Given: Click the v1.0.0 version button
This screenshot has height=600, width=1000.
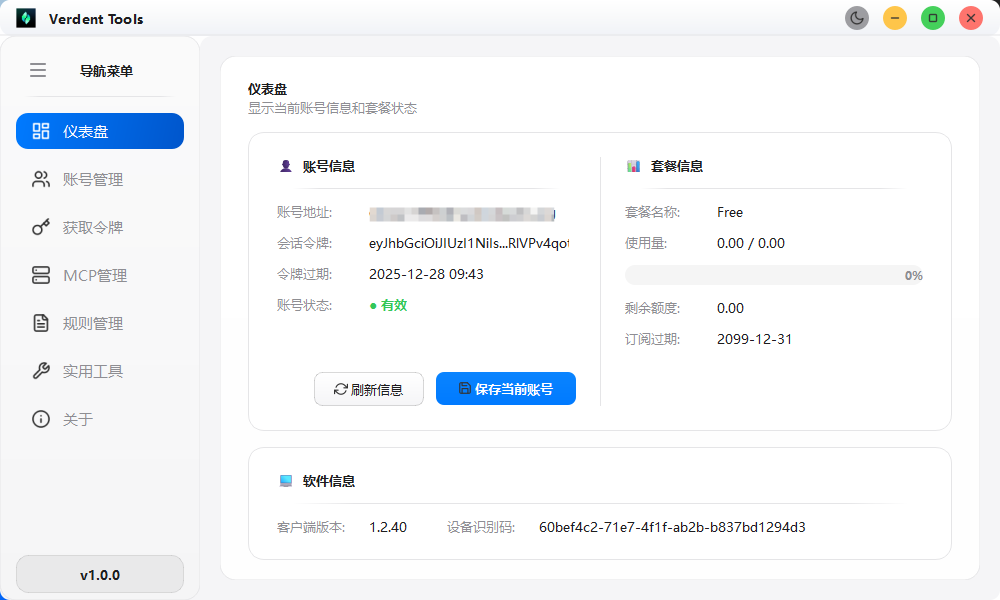Looking at the screenshot, I should (x=100, y=575).
